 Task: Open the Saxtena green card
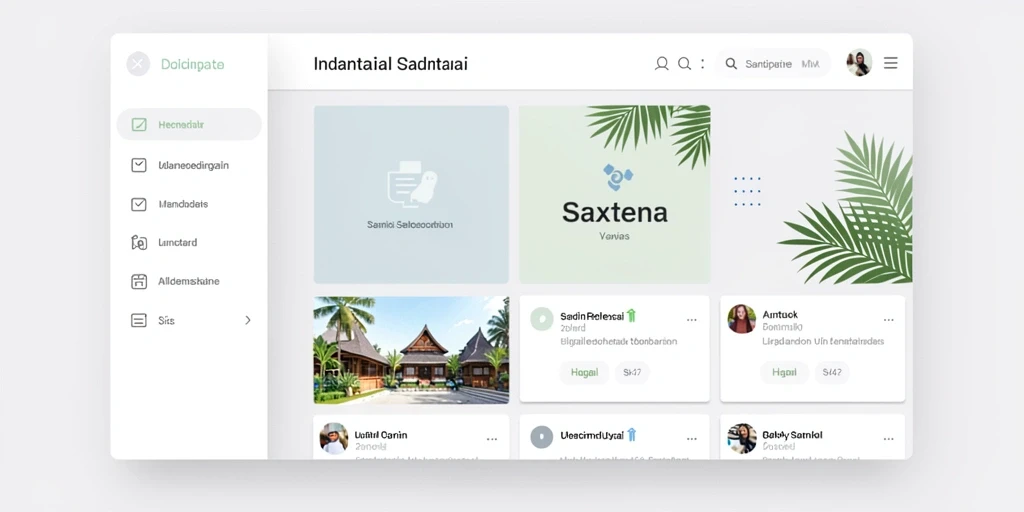tap(615, 195)
